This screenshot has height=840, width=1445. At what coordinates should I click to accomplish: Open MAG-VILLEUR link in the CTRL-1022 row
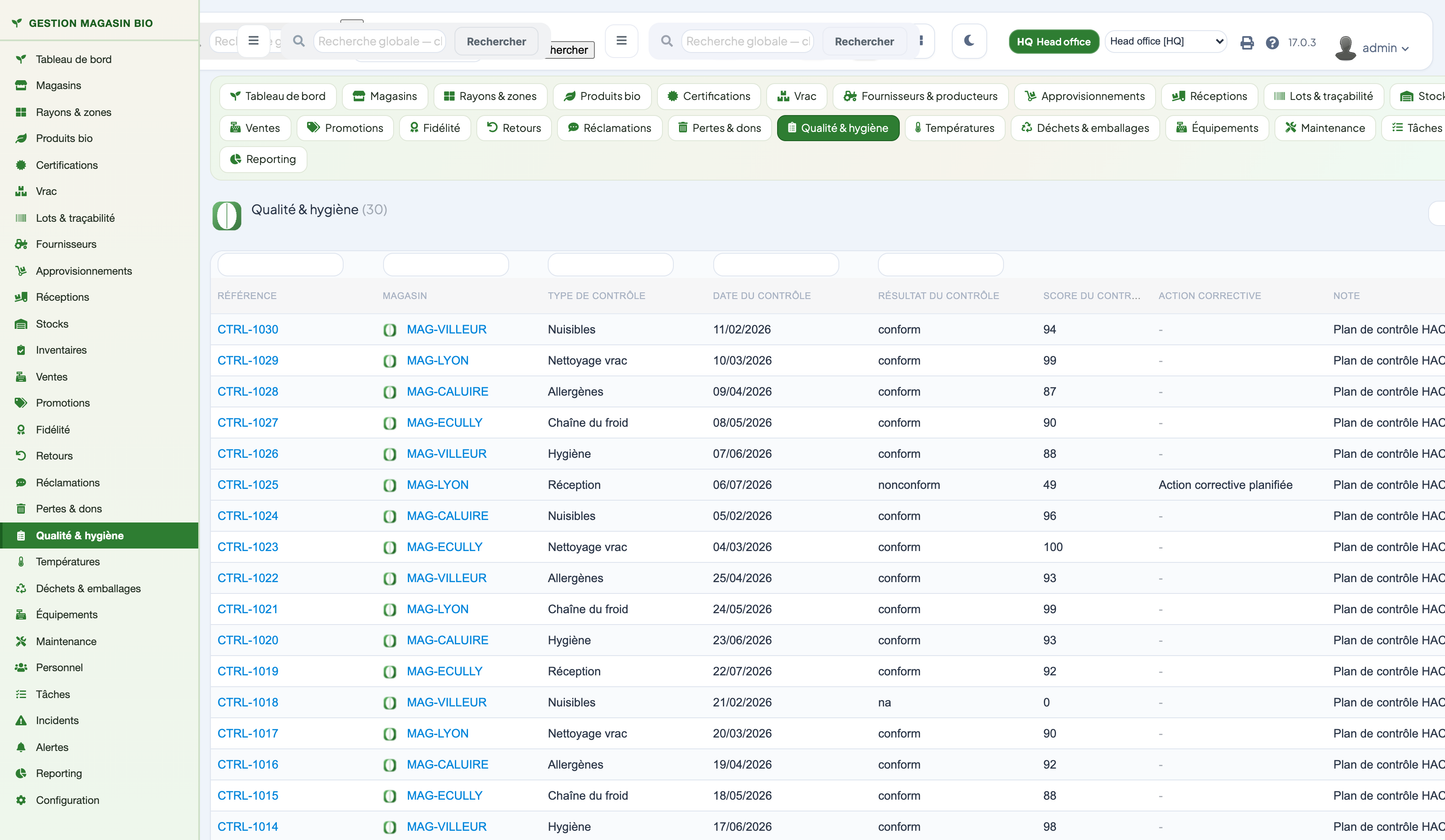pos(446,578)
